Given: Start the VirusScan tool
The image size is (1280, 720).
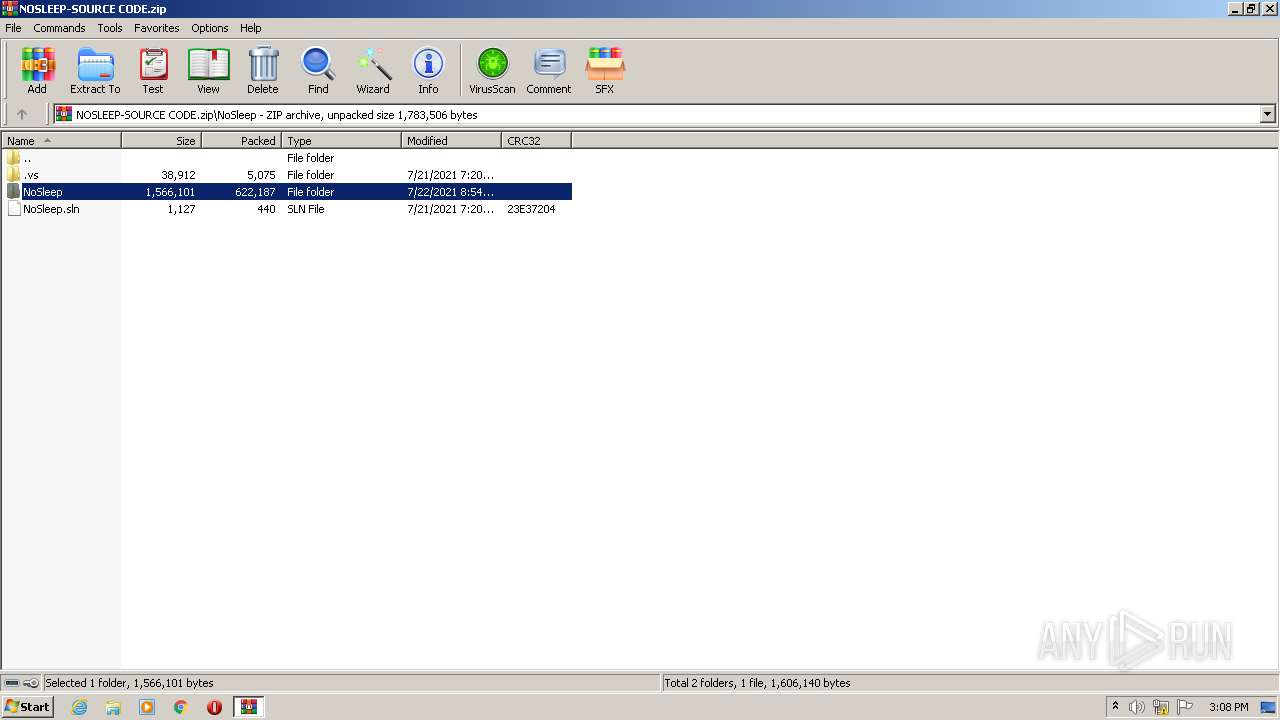Looking at the screenshot, I should 492,70.
